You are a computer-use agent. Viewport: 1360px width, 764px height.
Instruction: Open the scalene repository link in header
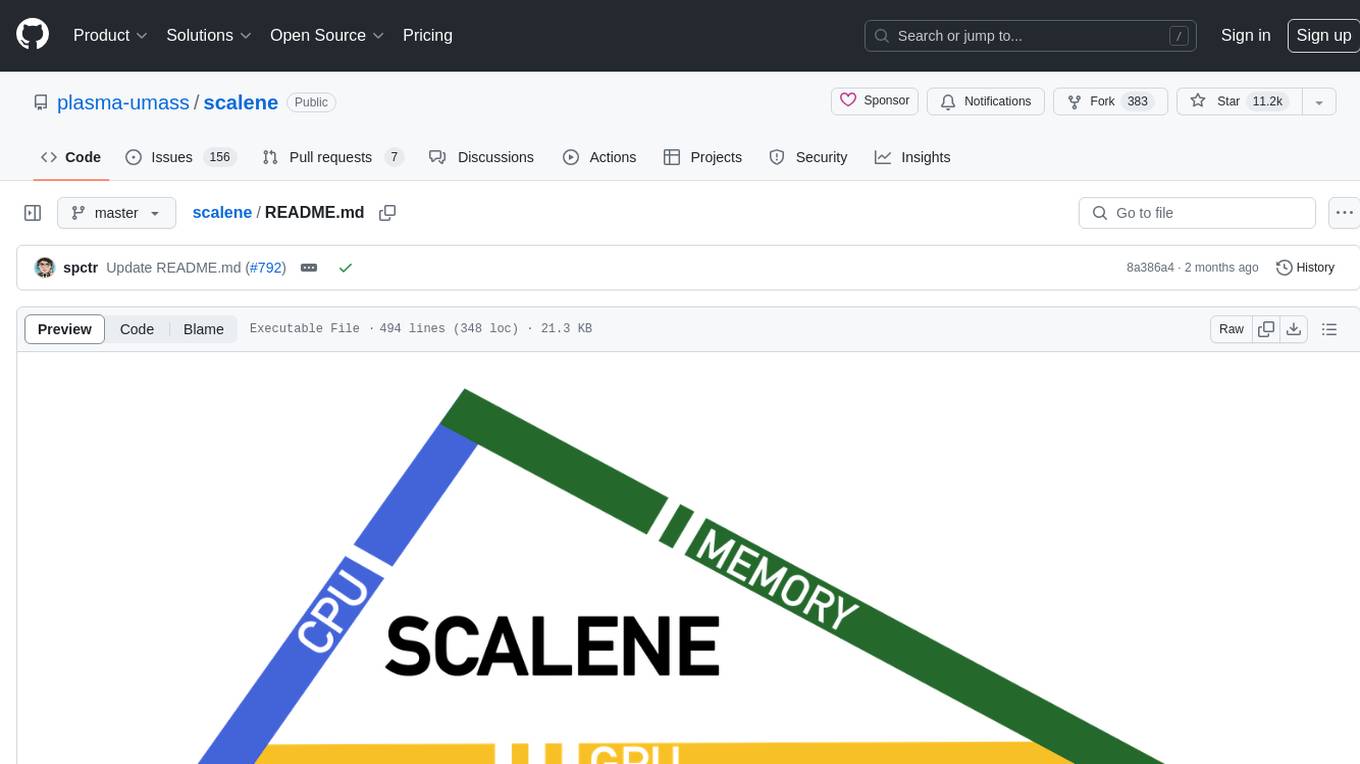[x=240, y=102]
